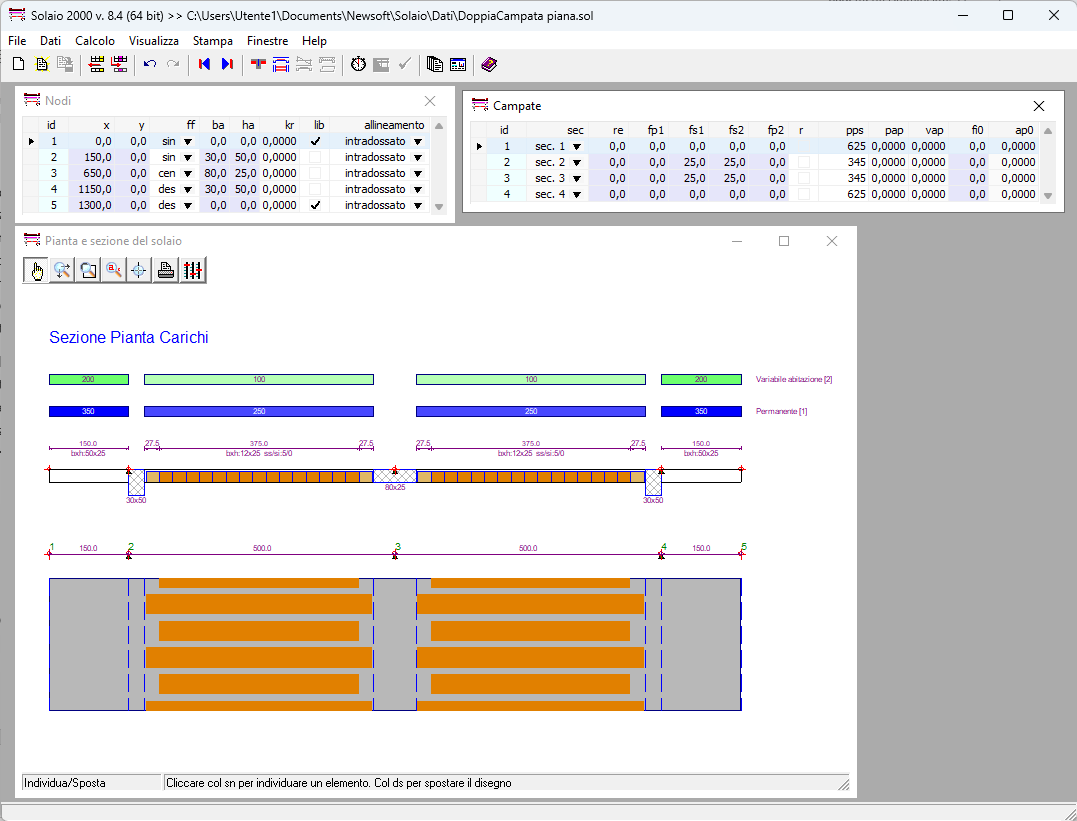The height and width of the screenshot is (821, 1077).
Task: Open the File menu
Action: pos(17,41)
